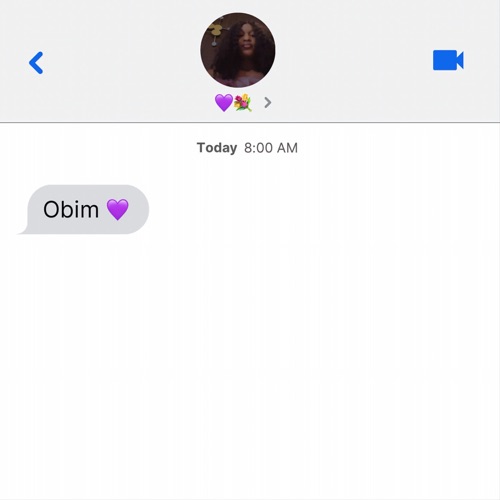This screenshot has height=500, width=500.
Task: Click the word "Obim" in the message
Action: point(71,209)
